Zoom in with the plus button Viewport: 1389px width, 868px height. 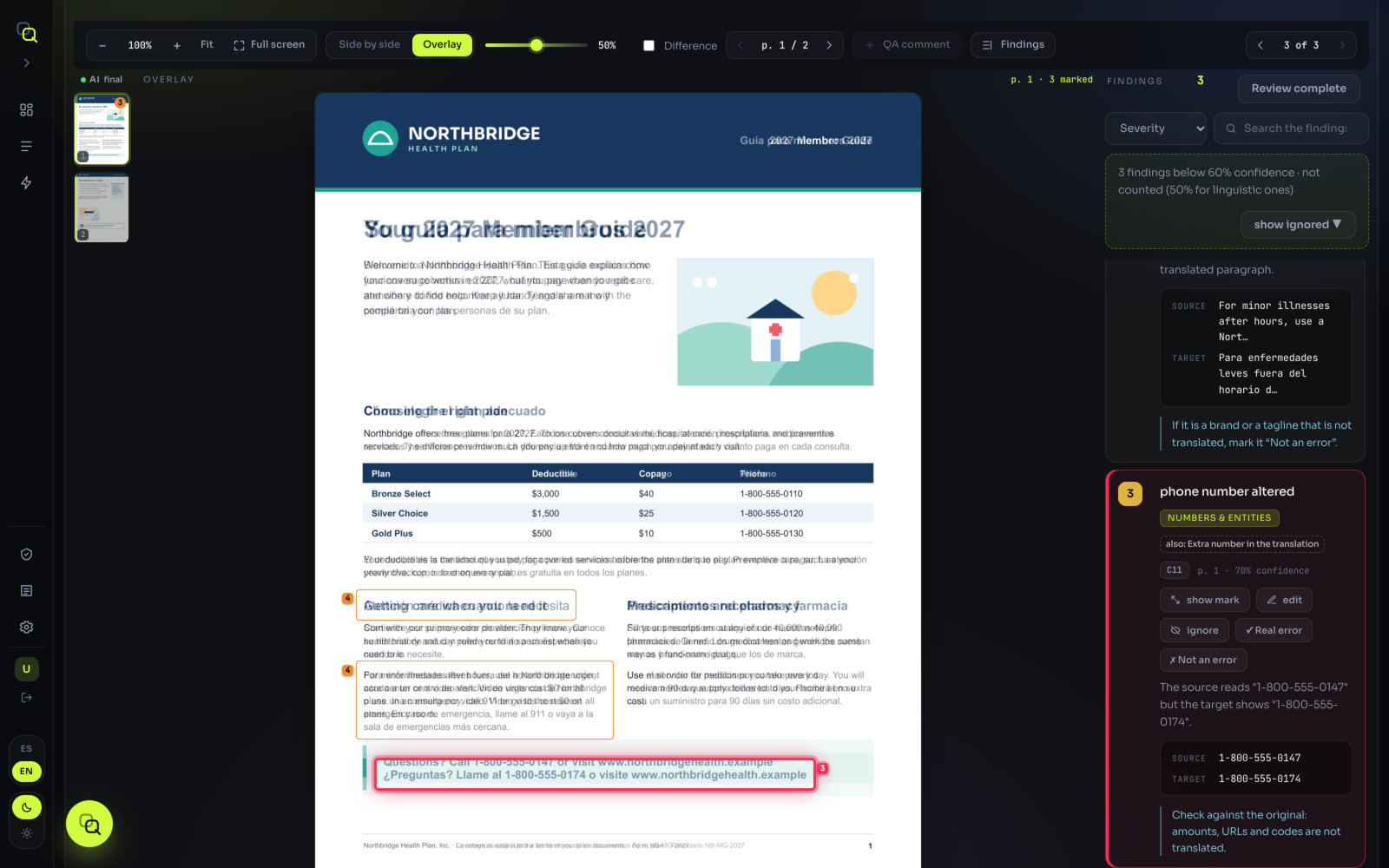(177, 45)
